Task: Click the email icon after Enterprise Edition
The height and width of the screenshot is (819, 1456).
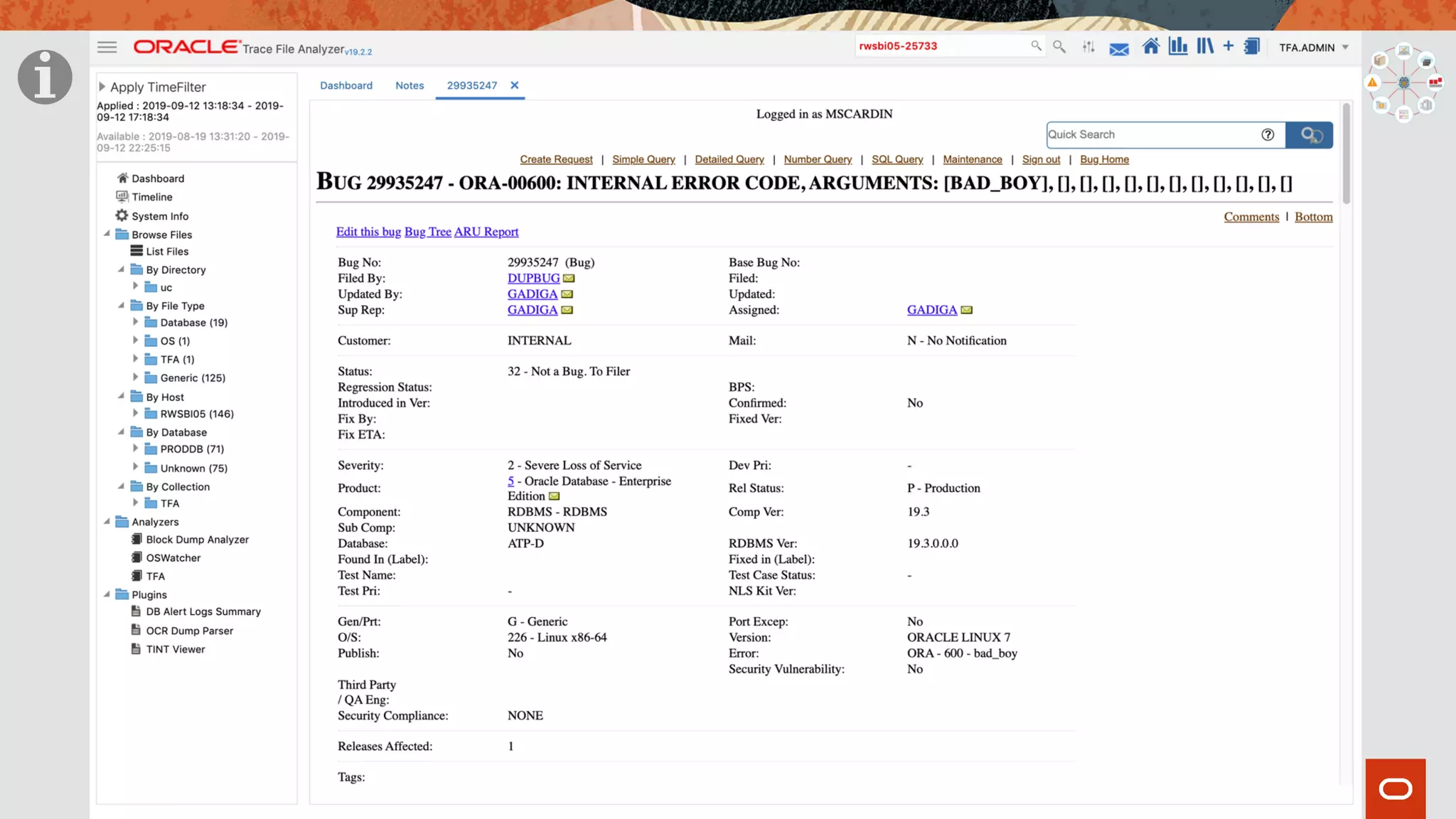Action: 554,496
